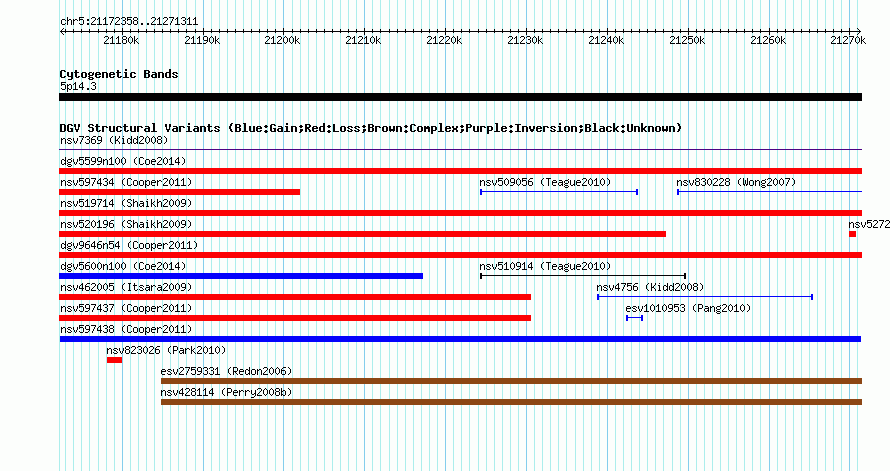Select the dgv5600n100 (Coe2014) blue gain bar
890x471 pixels.
coord(241,276)
